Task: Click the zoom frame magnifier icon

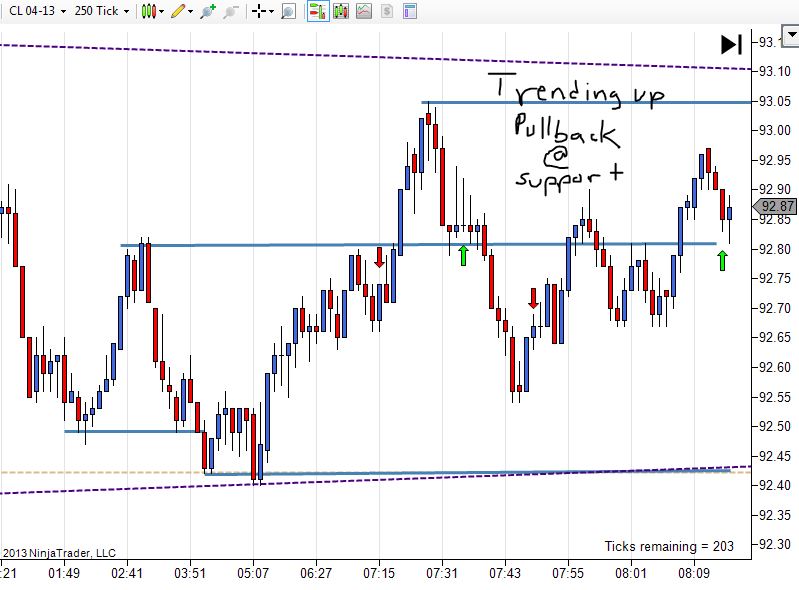Action: (x=288, y=11)
